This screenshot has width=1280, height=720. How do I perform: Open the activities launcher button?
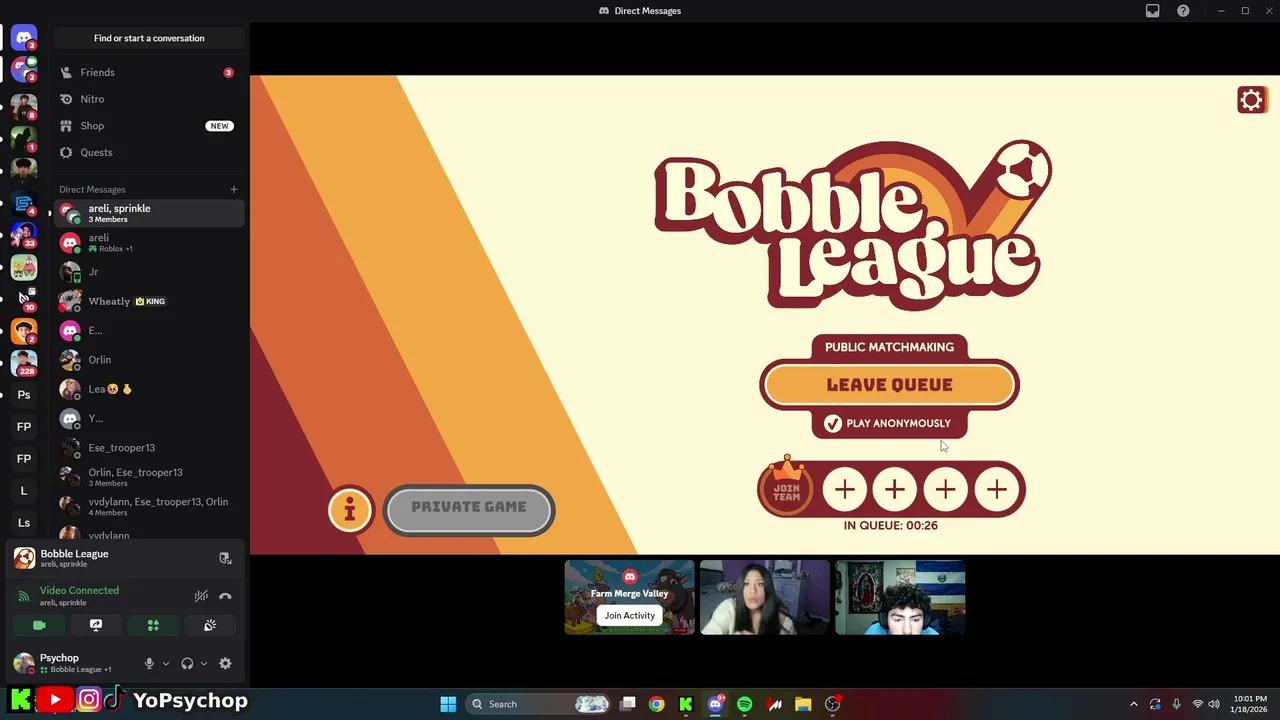pos(153,625)
